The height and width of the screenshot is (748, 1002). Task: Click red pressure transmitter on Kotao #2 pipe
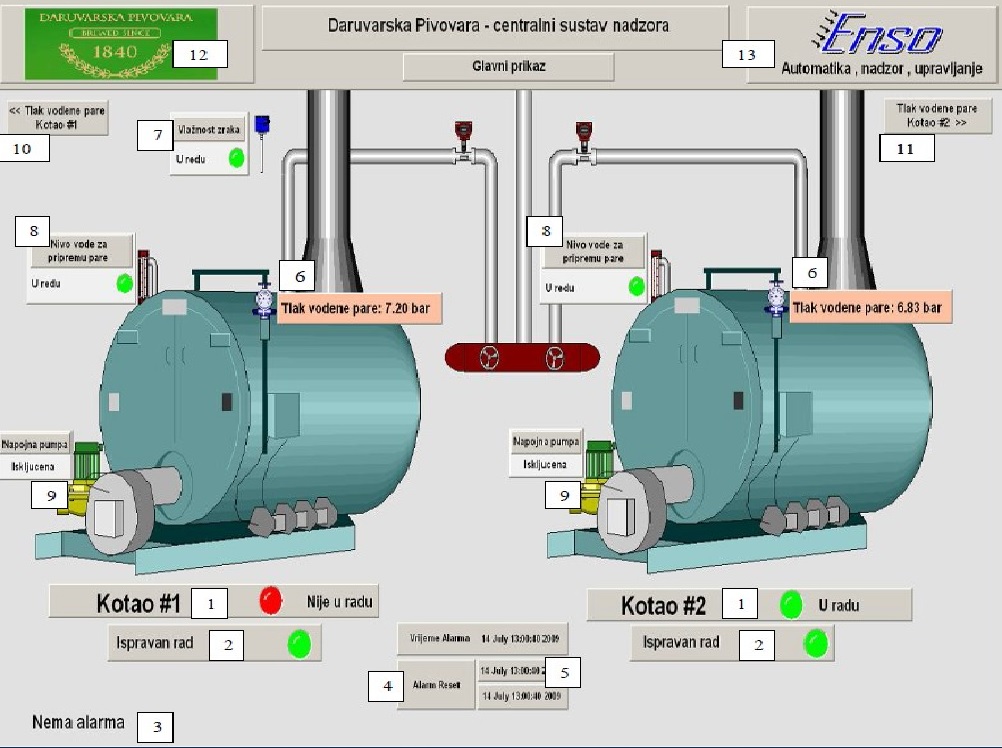(x=583, y=132)
